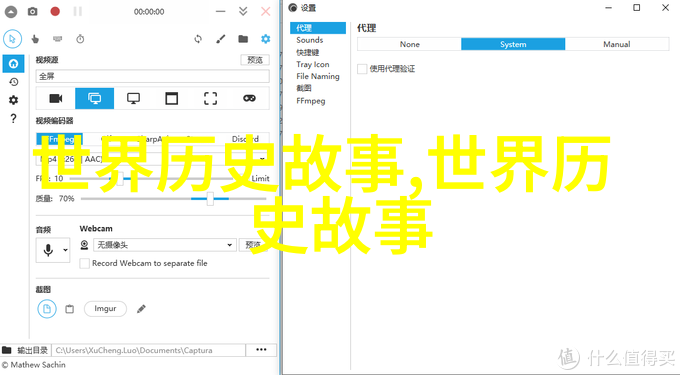
Task: Click the Imgur upload button
Action: point(105,309)
